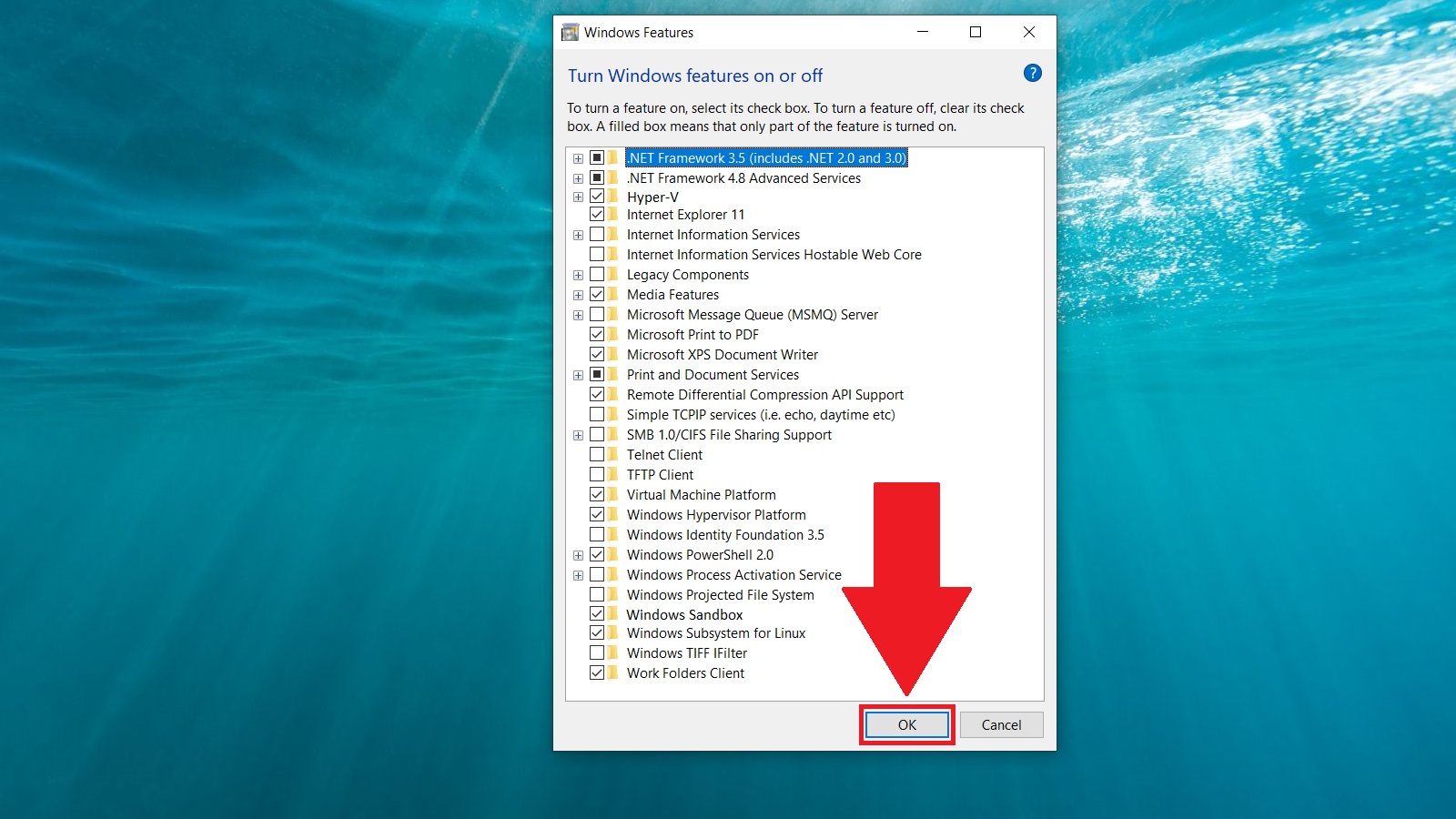Expand Microsoft Message Queue Server node
1456x819 pixels.
coord(578,315)
